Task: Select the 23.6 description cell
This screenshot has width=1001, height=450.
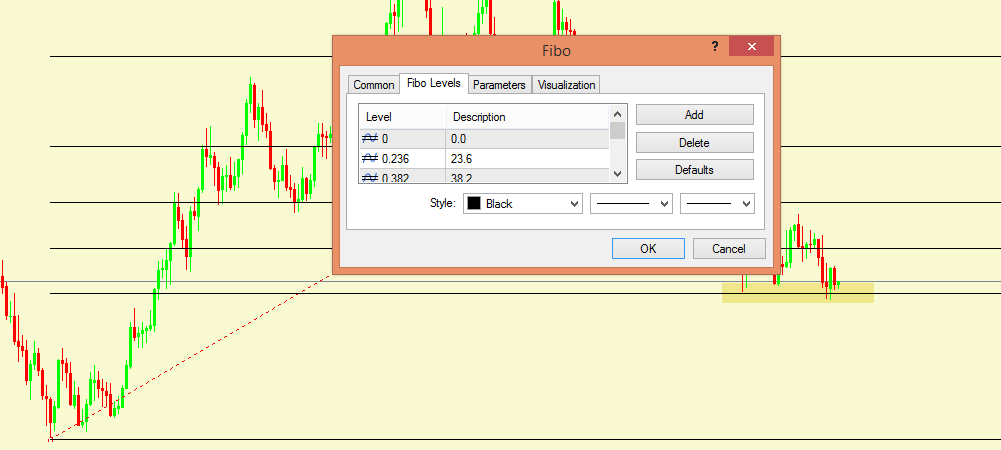Action: point(527,158)
